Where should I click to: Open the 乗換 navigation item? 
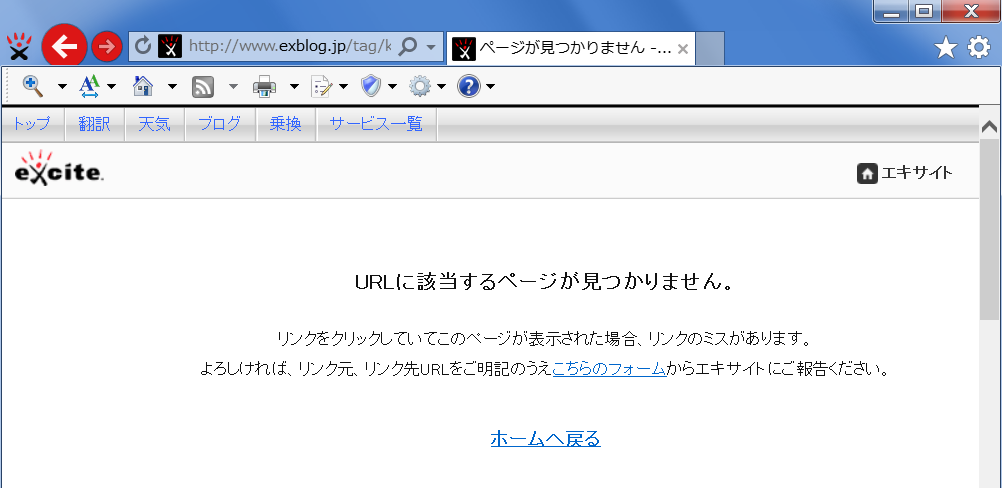286,124
